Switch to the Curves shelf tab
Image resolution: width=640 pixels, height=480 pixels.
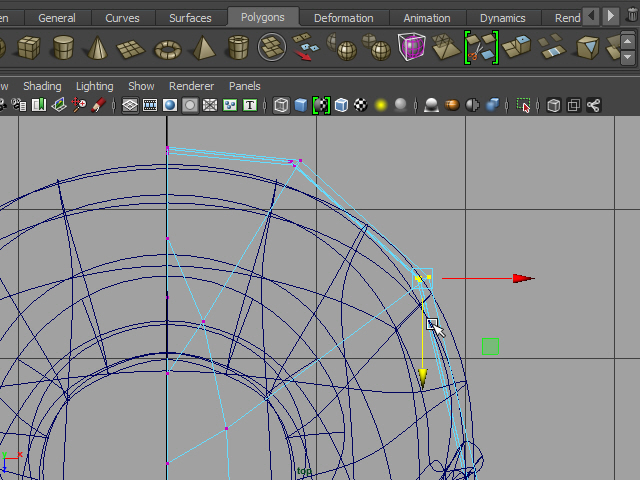pyautogui.click(x=122, y=18)
